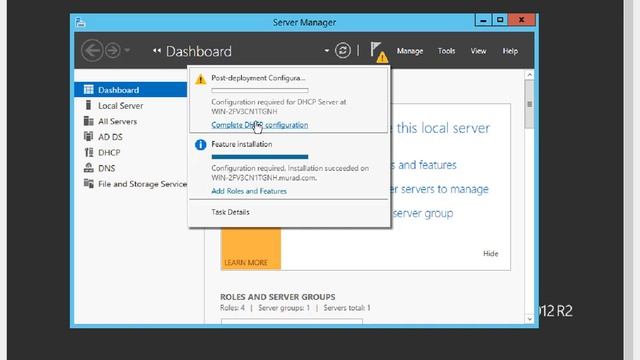Open Task Details in notification popup
Viewport: 640px width, 360px height.
tap(230, 212)
